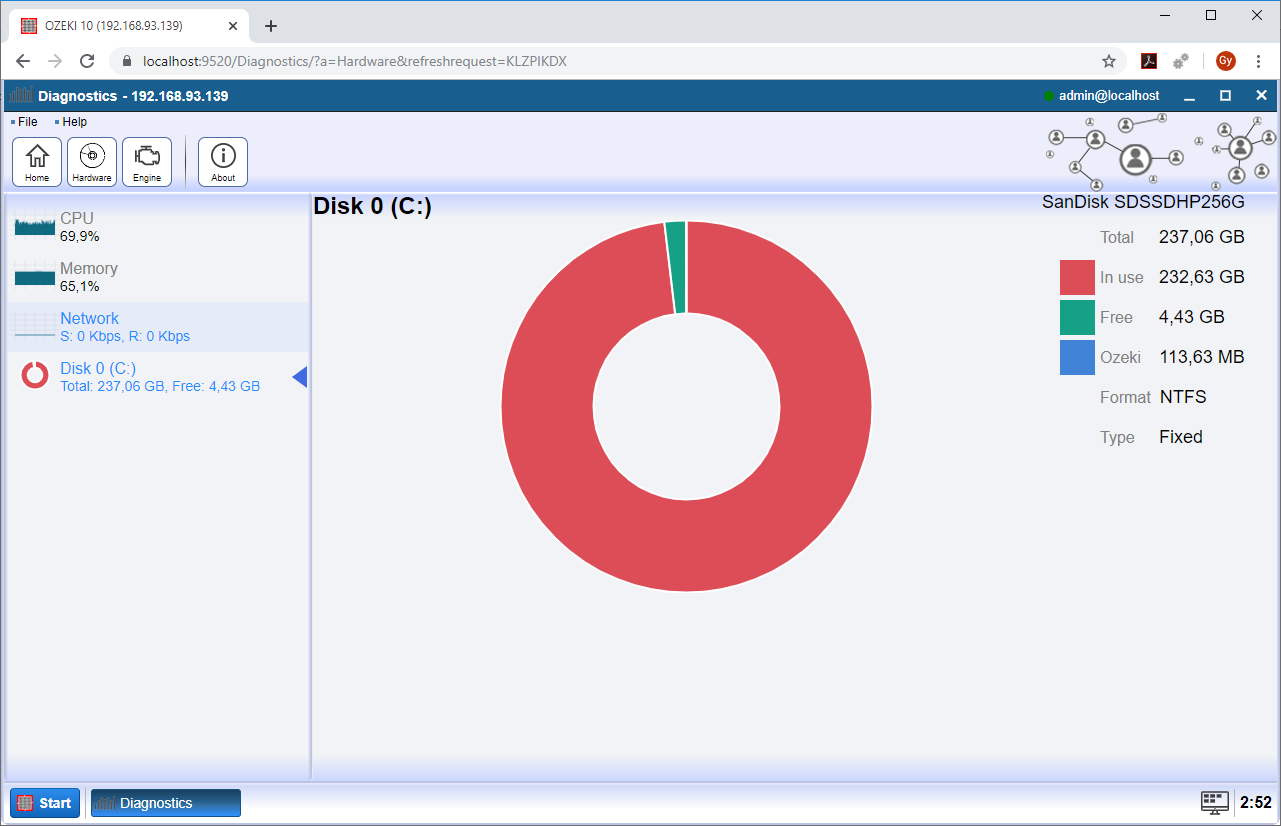Click the red In use color swatch
Viewport: 1281px width, 826px height.
(1077, 277)
